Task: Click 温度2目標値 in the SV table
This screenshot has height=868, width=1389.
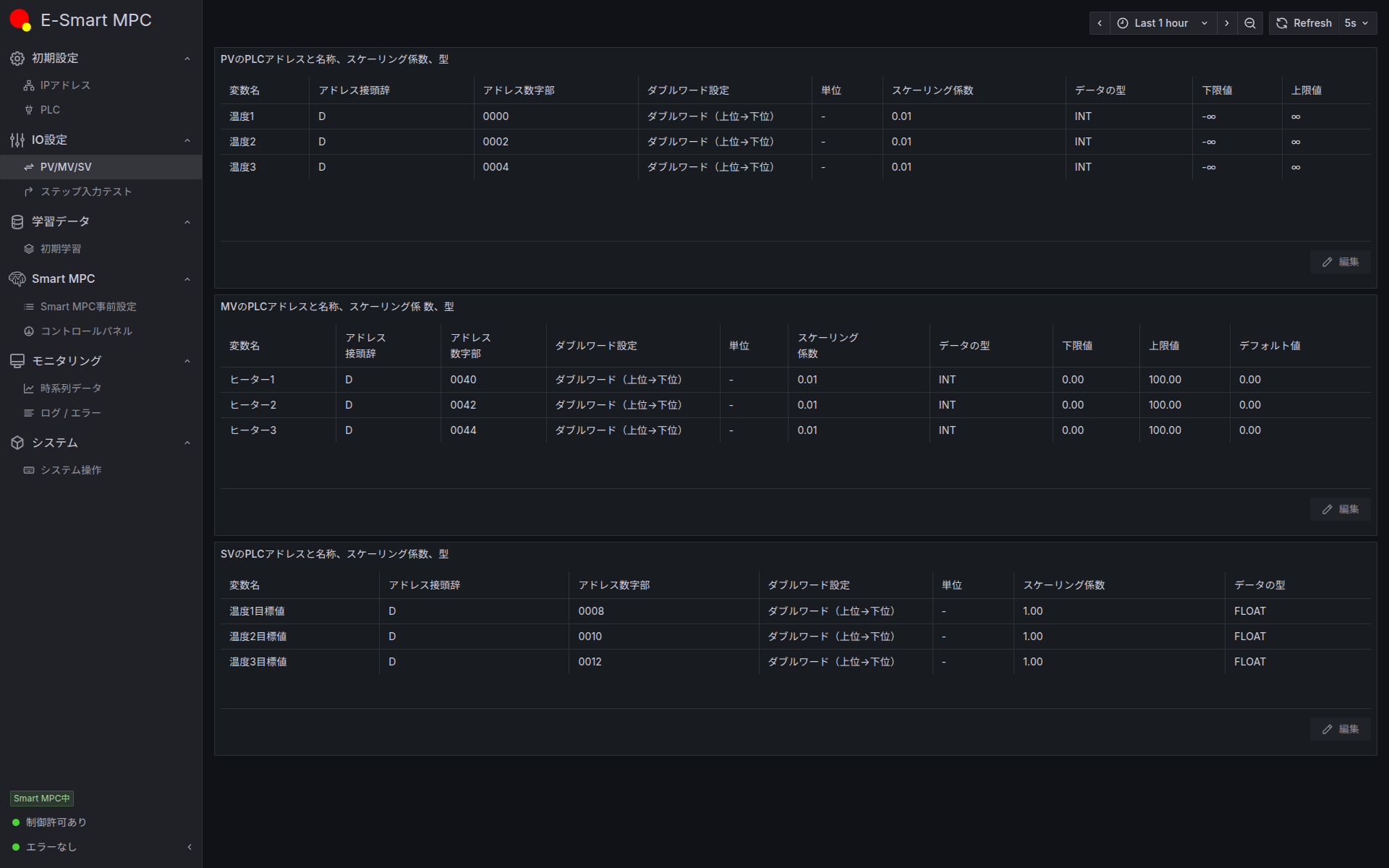Action: (258, 637)
